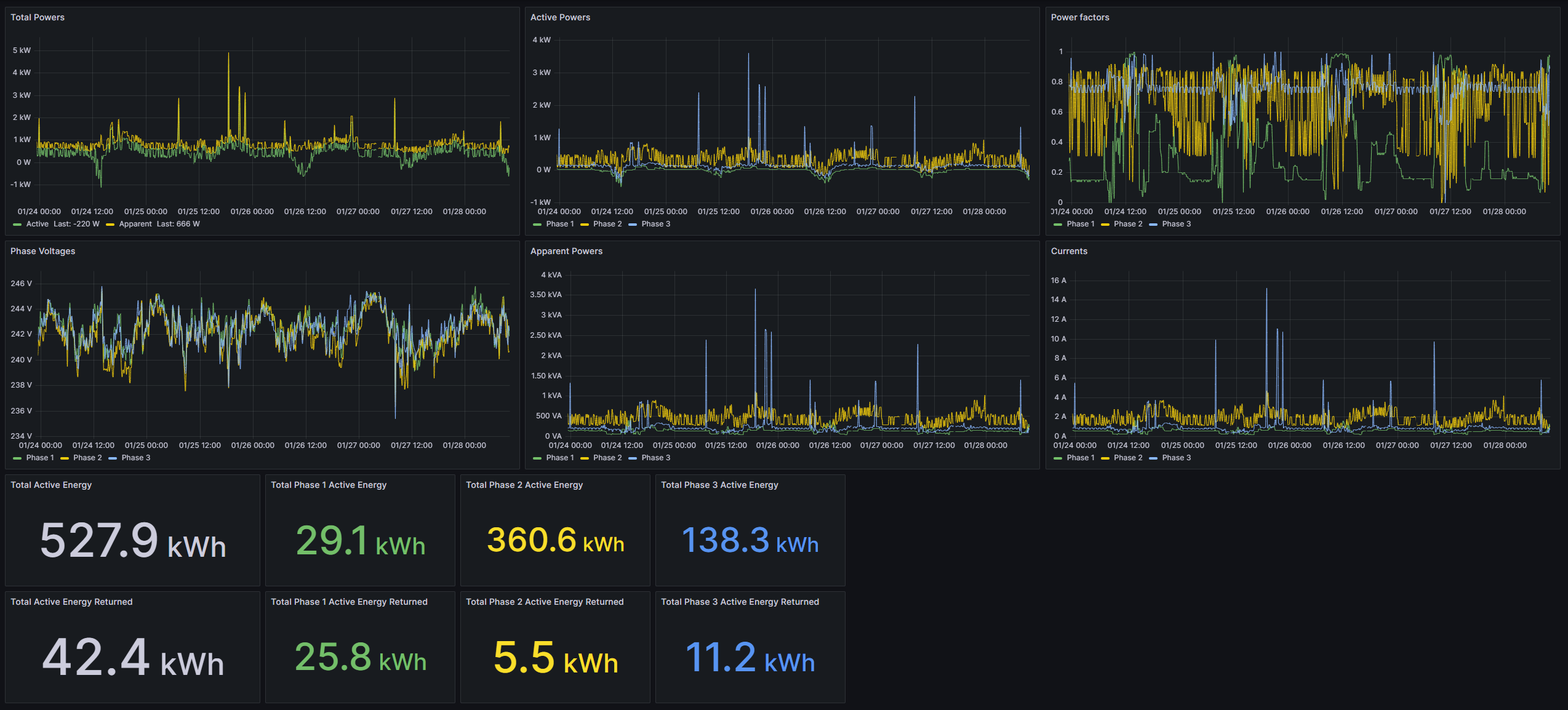This screenshot has height=710, width=1568.
Task: Click yellow Phase 2 swatch in Currents legend
Action: (x=1105, y=458)
